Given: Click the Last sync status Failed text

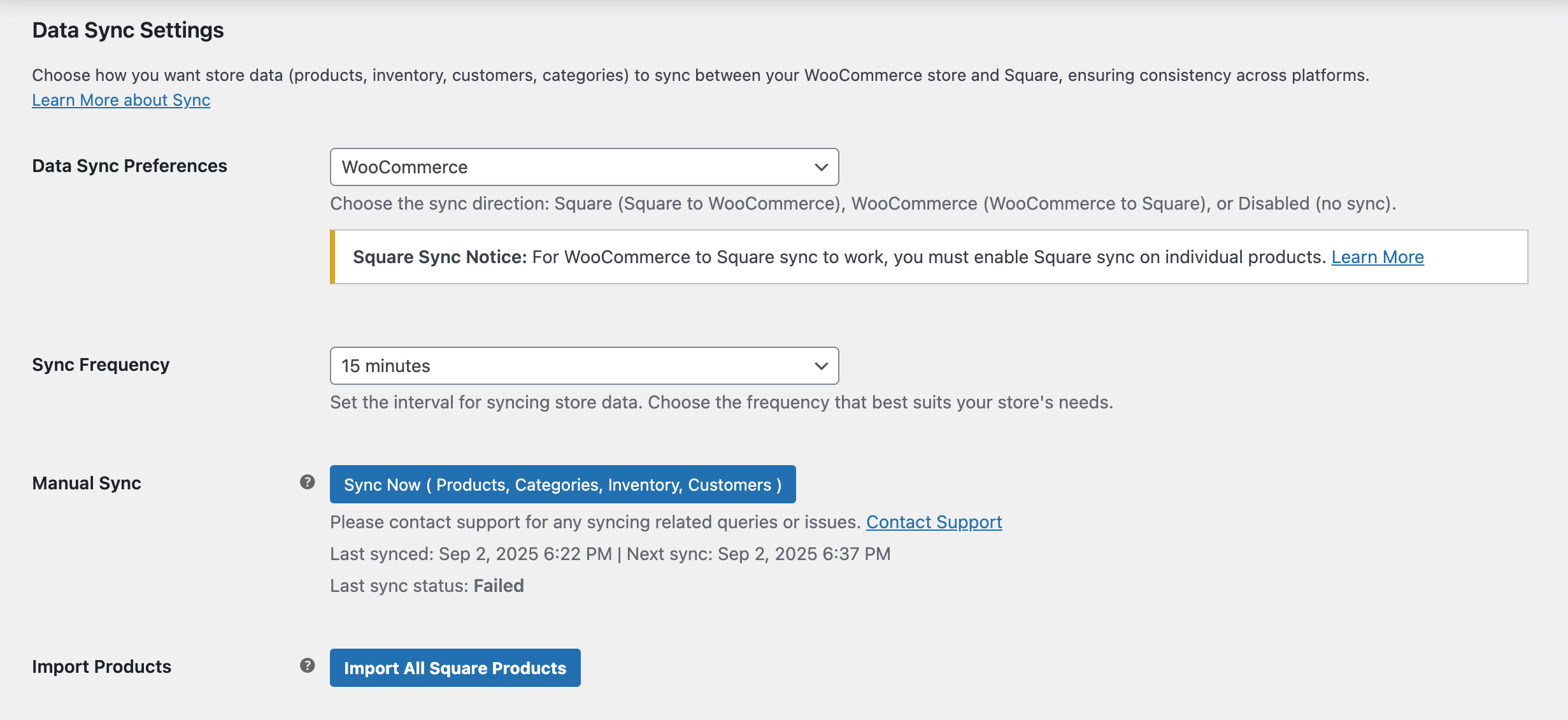Looking at the screenshot, I should click(x=427, y=585).
